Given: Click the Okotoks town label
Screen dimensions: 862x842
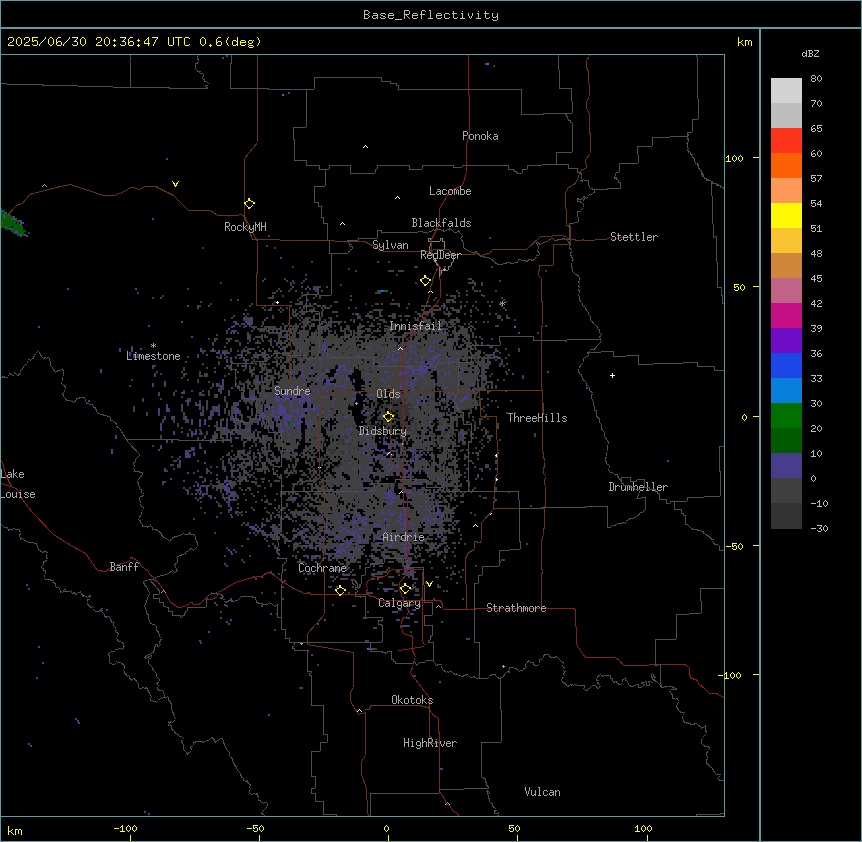Looking at the screenshot, I should point(412,700).
